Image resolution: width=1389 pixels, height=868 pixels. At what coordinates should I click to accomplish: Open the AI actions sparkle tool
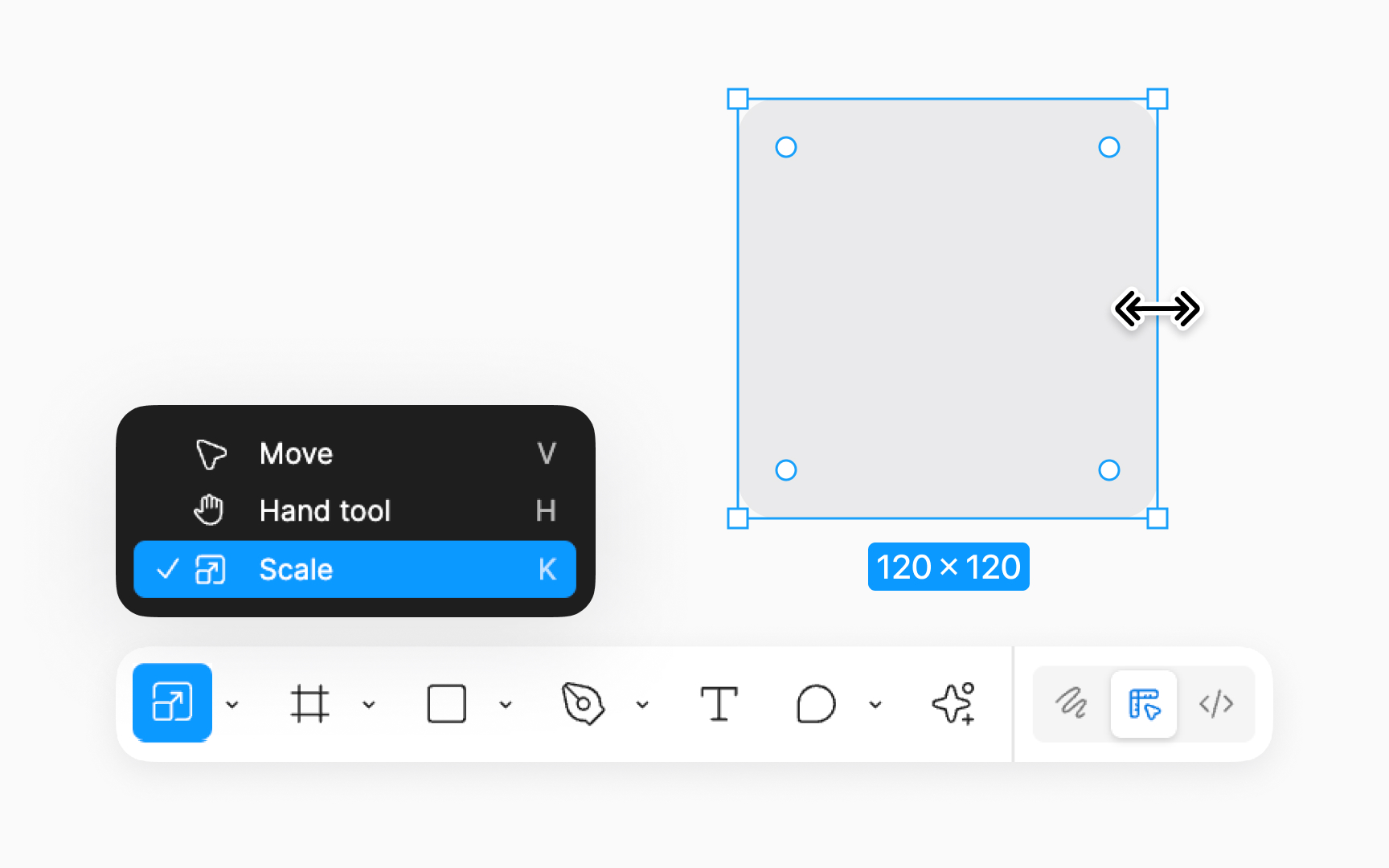click(x=953, y=704)
